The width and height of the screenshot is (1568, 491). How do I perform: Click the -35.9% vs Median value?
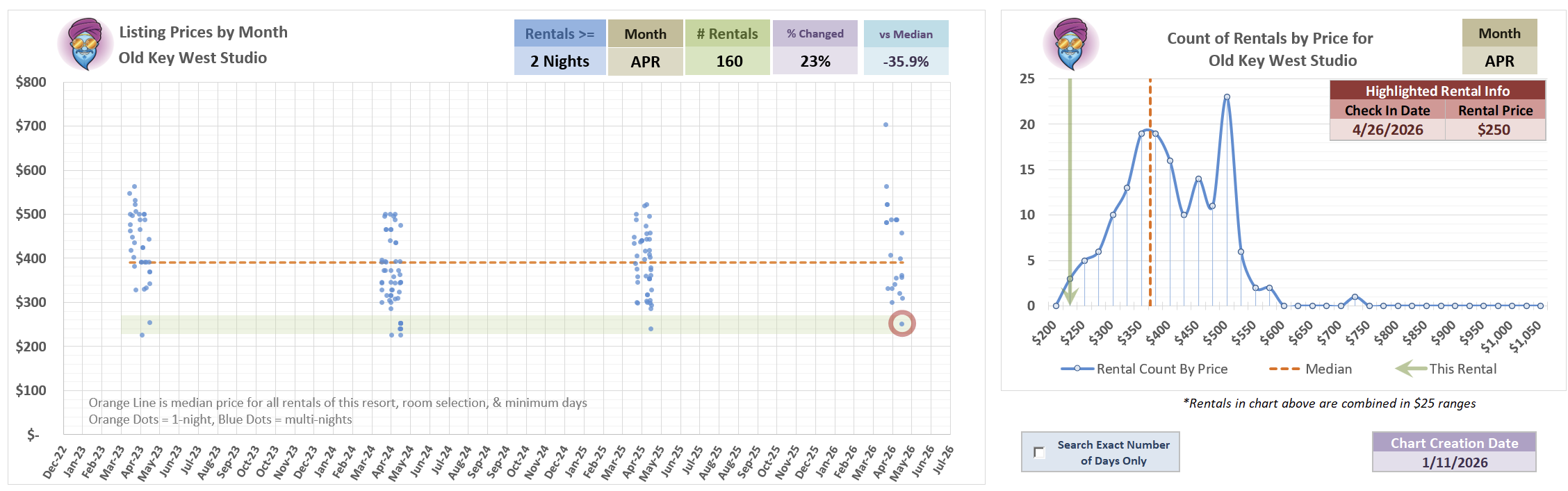pos(906,61)
